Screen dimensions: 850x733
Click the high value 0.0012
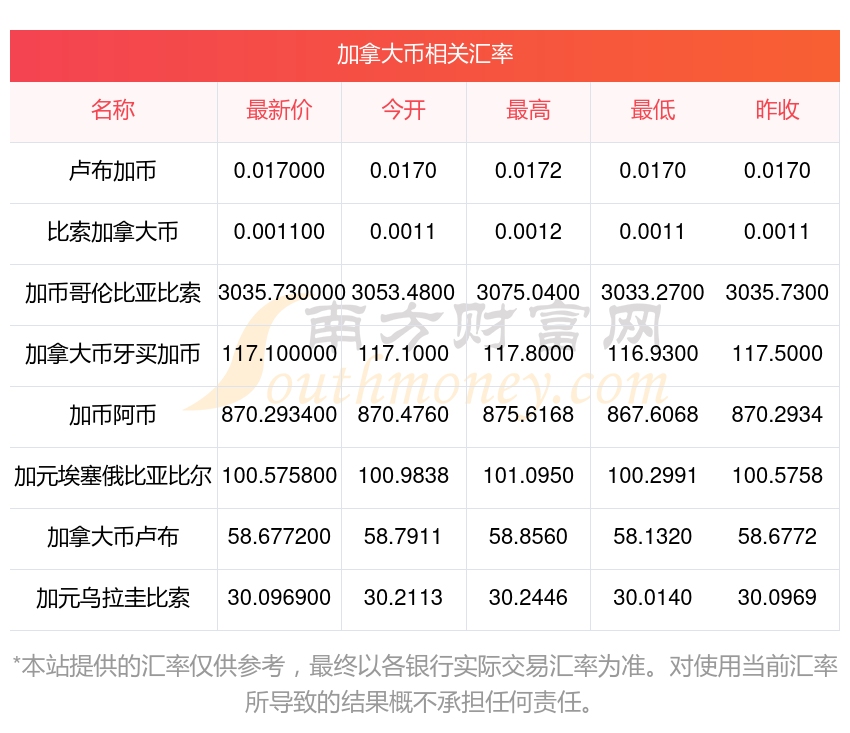tap(528, 232)
